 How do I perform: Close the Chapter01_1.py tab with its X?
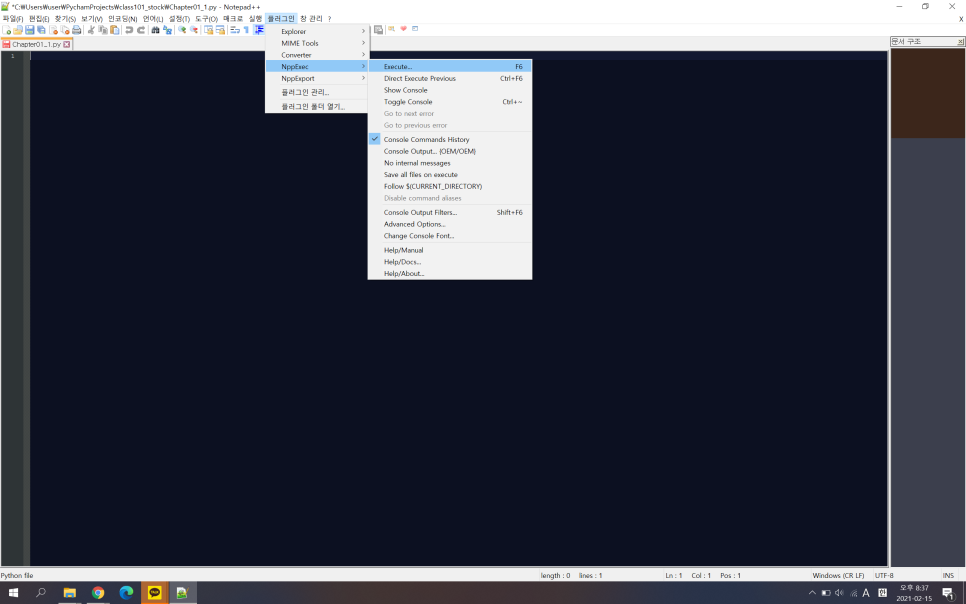67,44
